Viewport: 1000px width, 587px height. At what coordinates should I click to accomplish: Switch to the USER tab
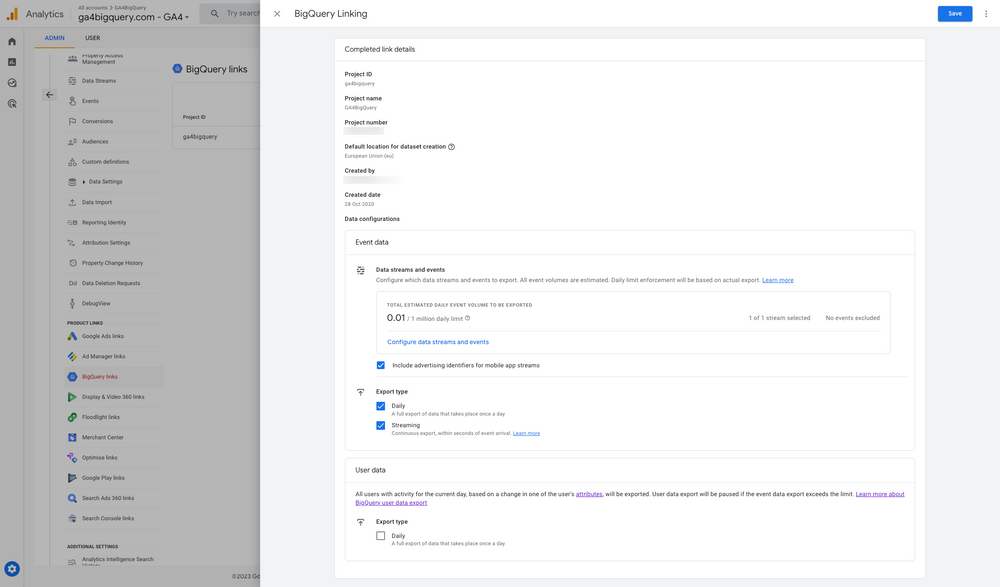pyautogui.click(x=93, y=37)
